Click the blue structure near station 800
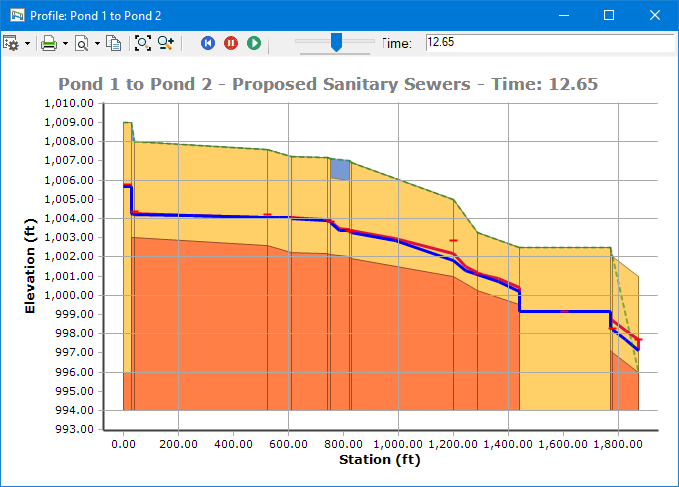The image size is (679, 487). pyautogui.click(x=340, y=169)
